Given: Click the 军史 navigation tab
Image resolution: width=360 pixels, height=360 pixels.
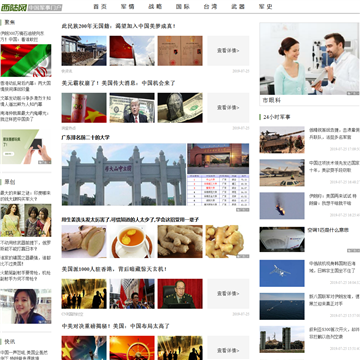Looking at the screenshot, I should pyautogui.click(x=266, y=7).
